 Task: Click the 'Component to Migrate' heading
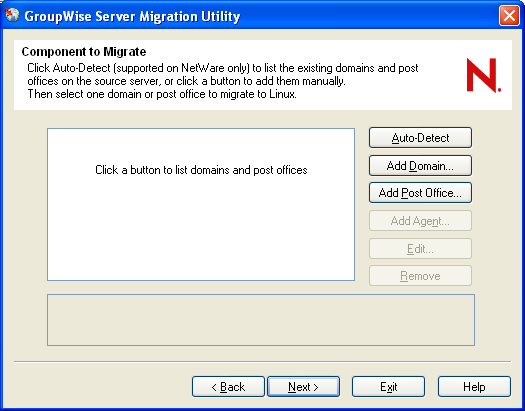coord(84,52)
